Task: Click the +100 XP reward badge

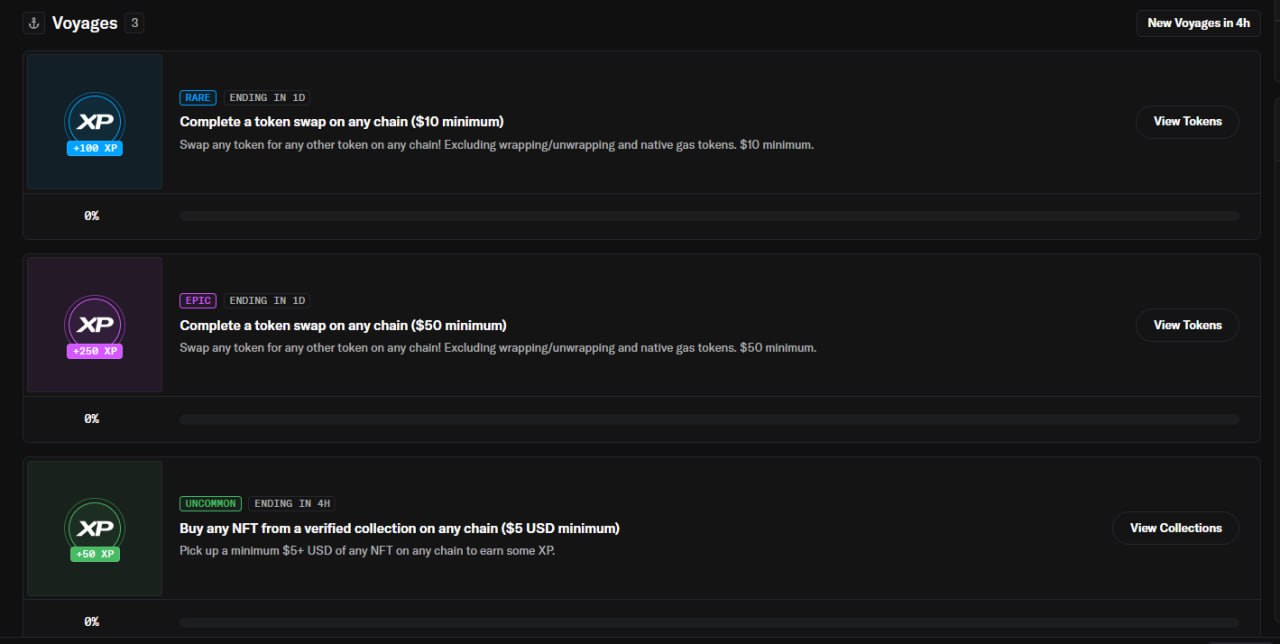Action: [95, 148]
